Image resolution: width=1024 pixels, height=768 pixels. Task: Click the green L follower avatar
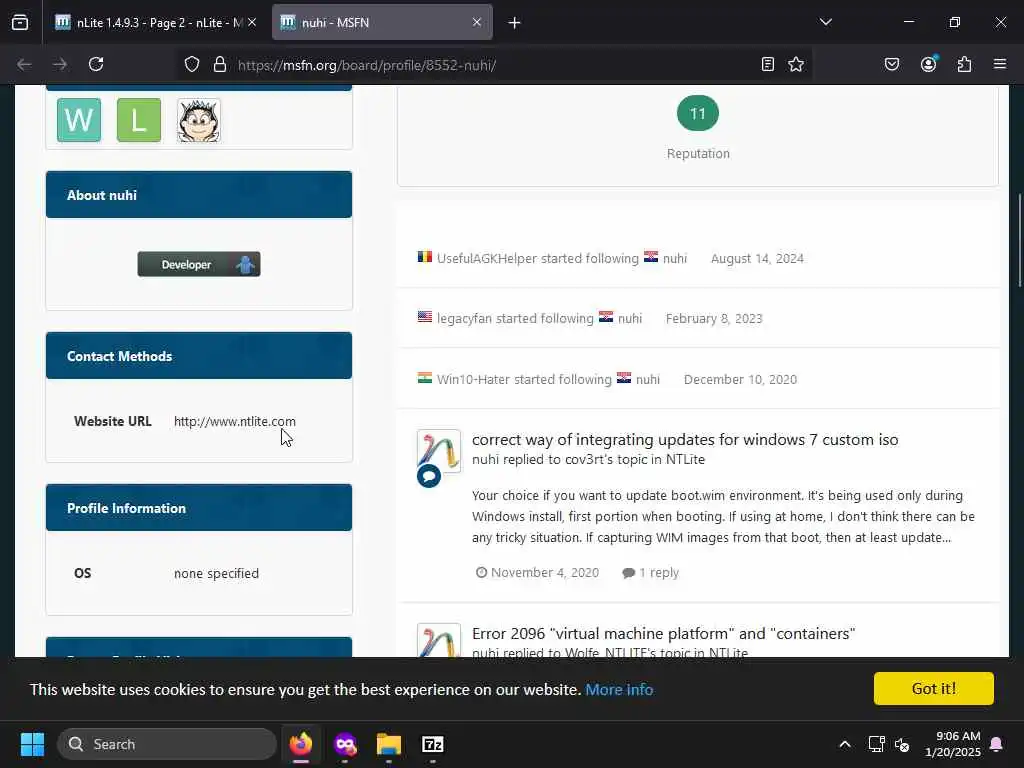pos(139,120)
